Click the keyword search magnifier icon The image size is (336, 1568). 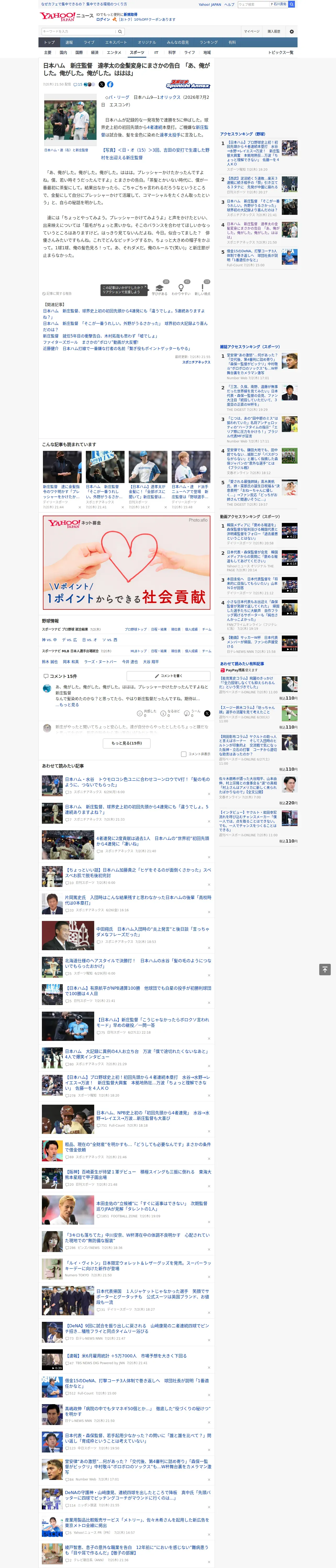coord(120,32)
